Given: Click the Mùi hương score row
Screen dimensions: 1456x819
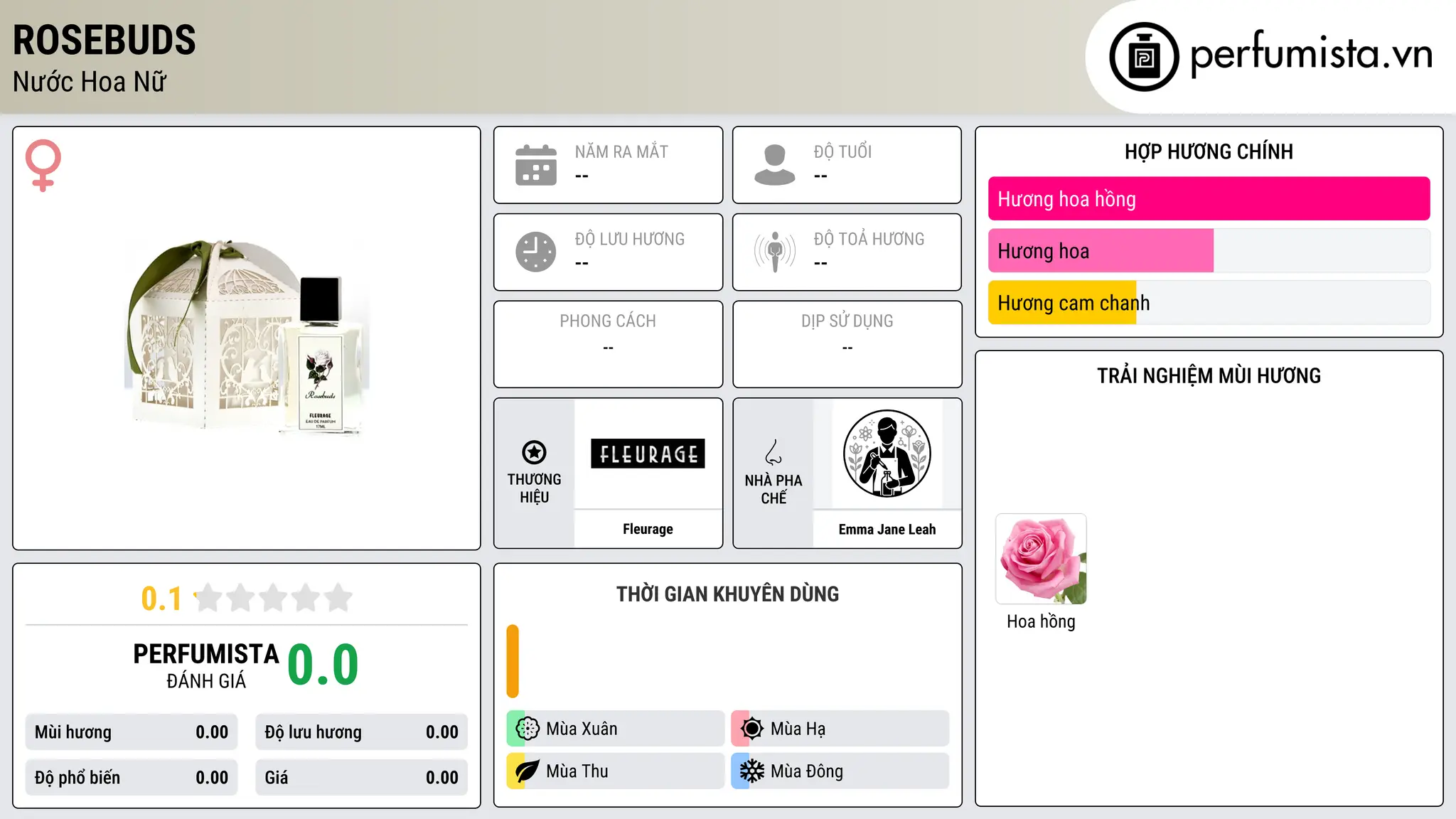Looking at the screenshot, I should pyautogui.click(x=132, y=732).
